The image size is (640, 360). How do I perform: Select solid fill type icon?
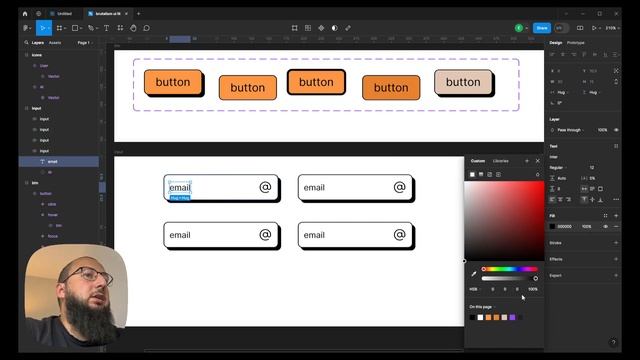[x=472, y=174]
